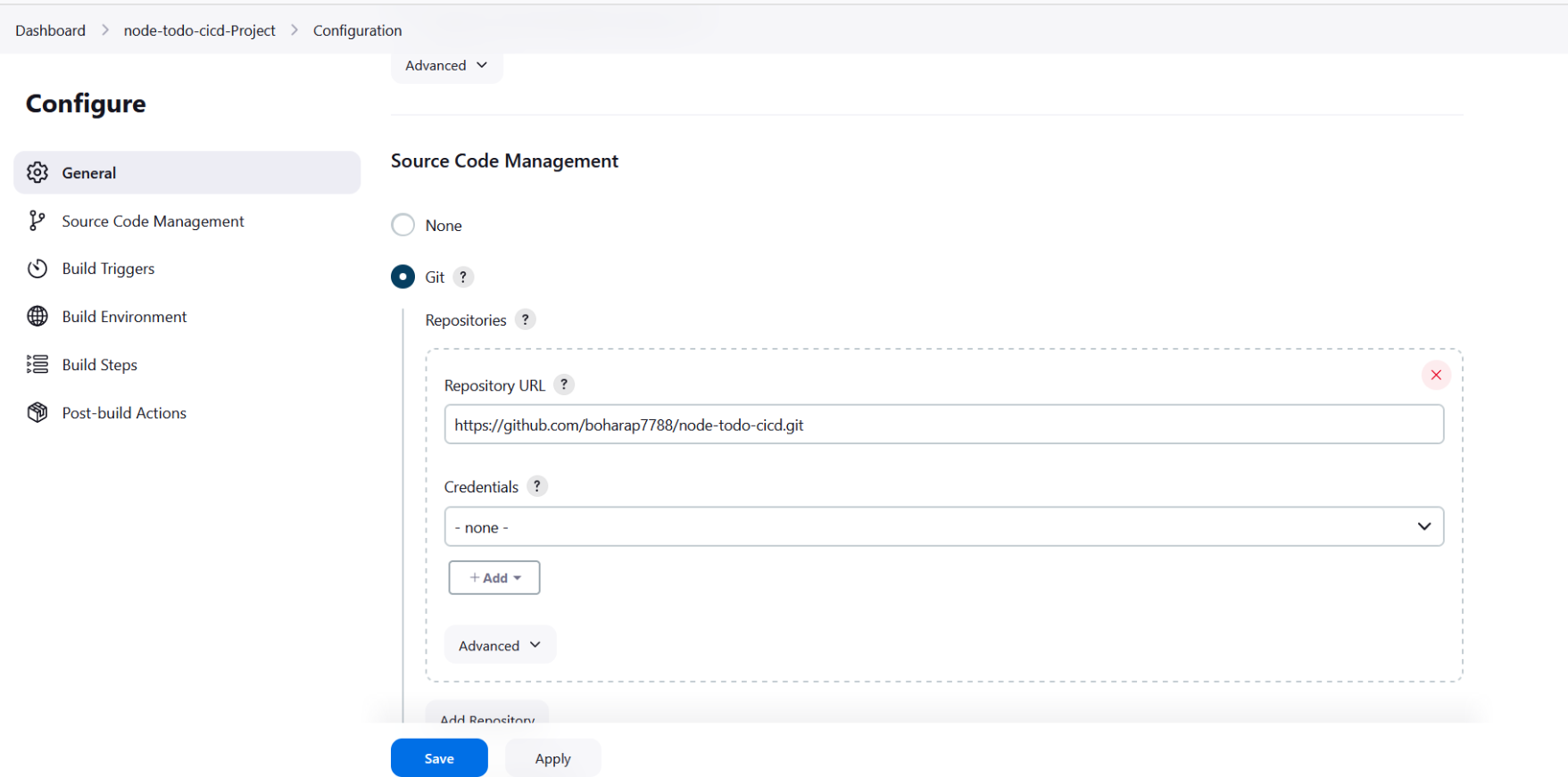Click the Source Code Management branch icon
The height and width of the screenshot is (777, 1568).
(37, 220)
